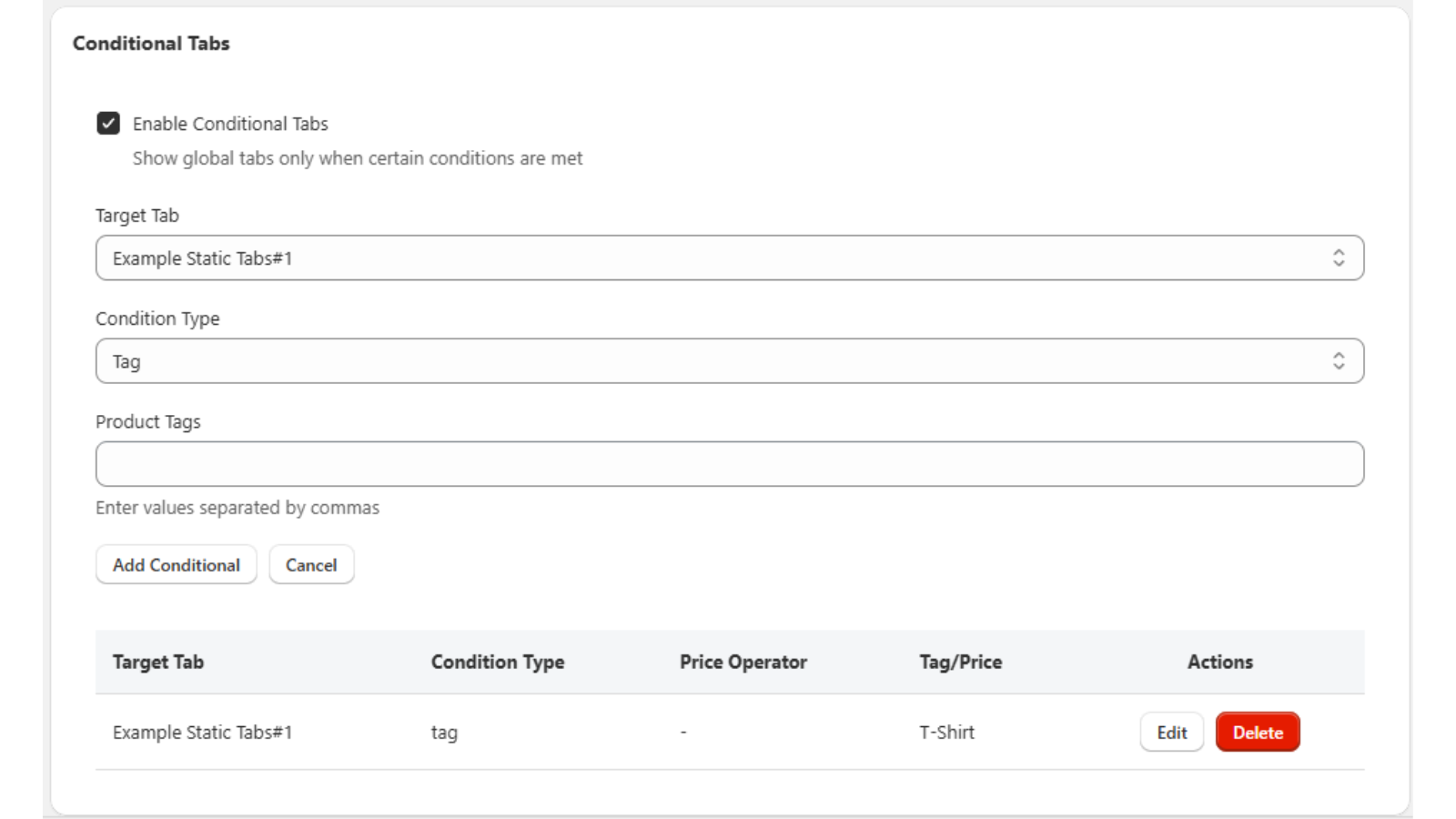The width and height of the screenshot is (1456, 819).
Task: Open the Condition Type dropdown
Action: point(728,360)
